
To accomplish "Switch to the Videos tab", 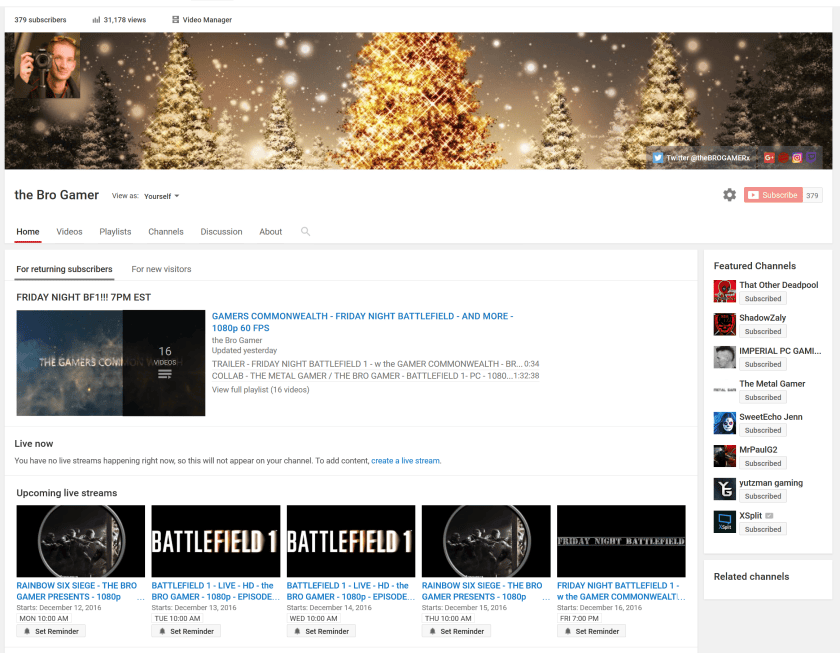I will (x=70, y=231).
